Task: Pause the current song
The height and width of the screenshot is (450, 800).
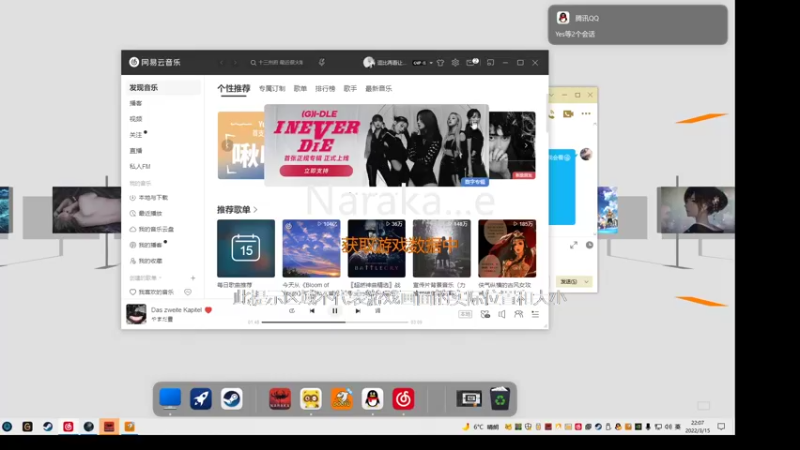Action: click(x=335, y=311)
